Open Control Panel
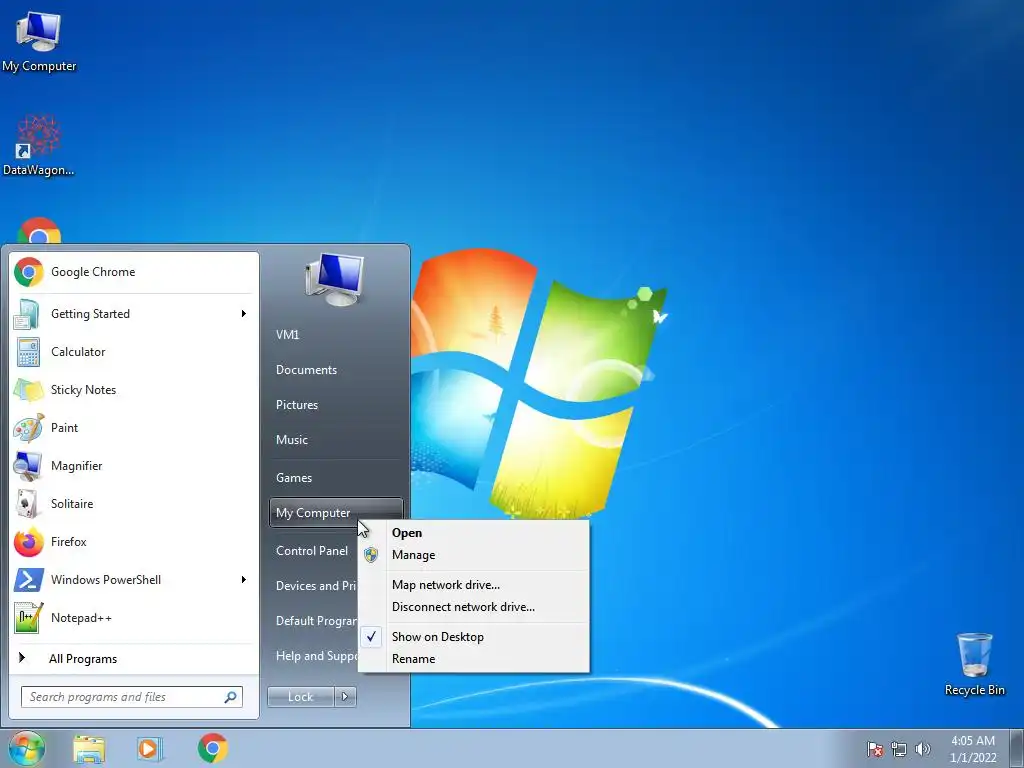This screenshot has height=768, width=1024. pyautogui.click(x=312, y=551)
